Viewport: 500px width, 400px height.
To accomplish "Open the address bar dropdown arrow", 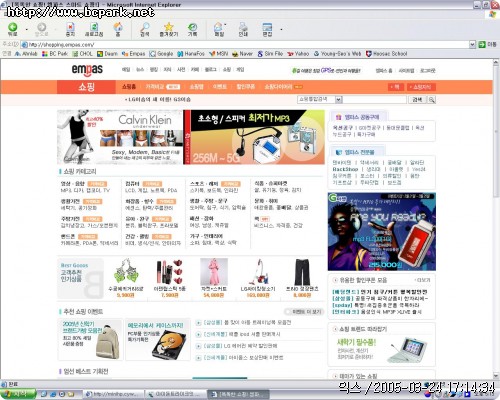I will point(472,44).
